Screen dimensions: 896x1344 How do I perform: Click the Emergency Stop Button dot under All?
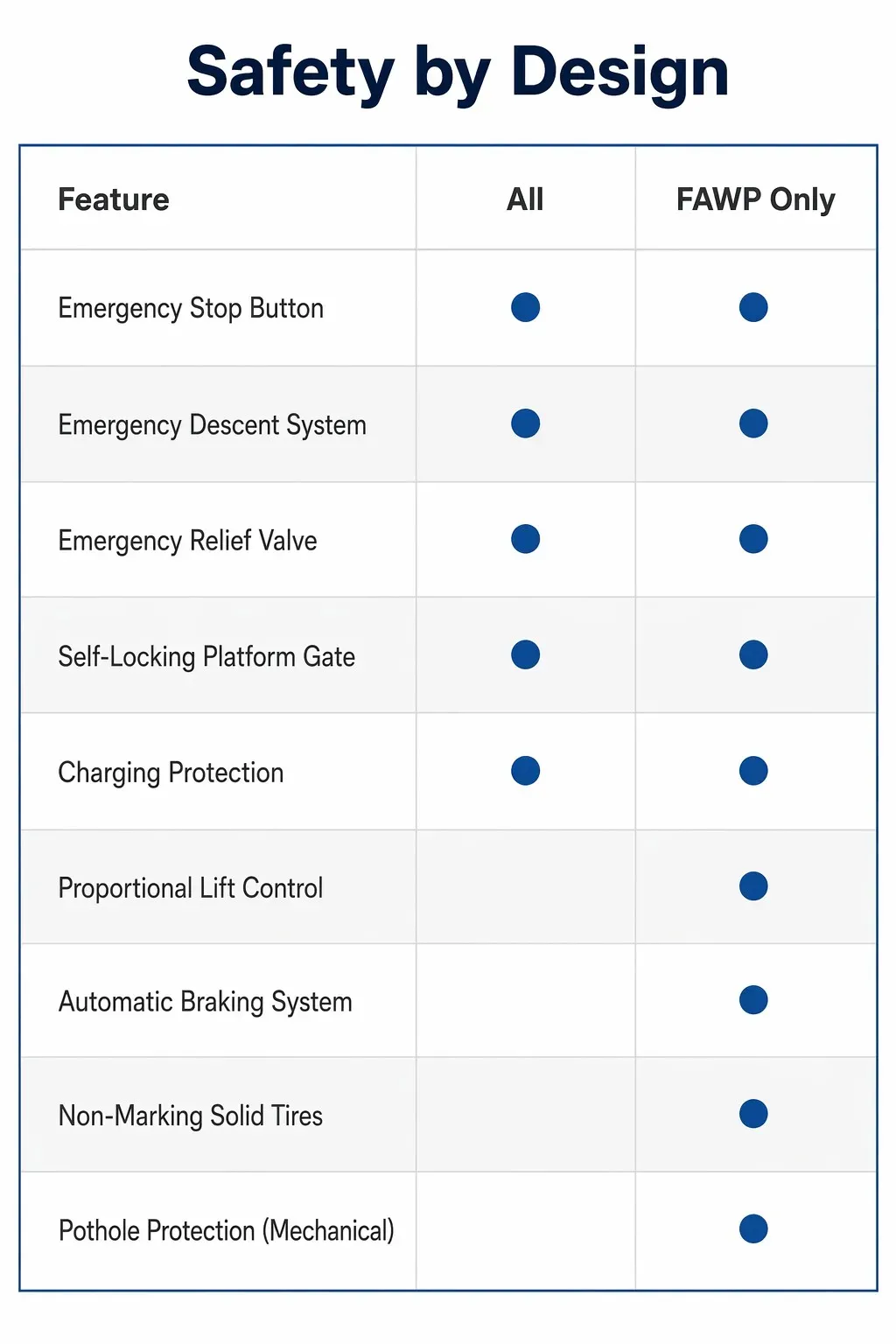[x=525, y=307]
